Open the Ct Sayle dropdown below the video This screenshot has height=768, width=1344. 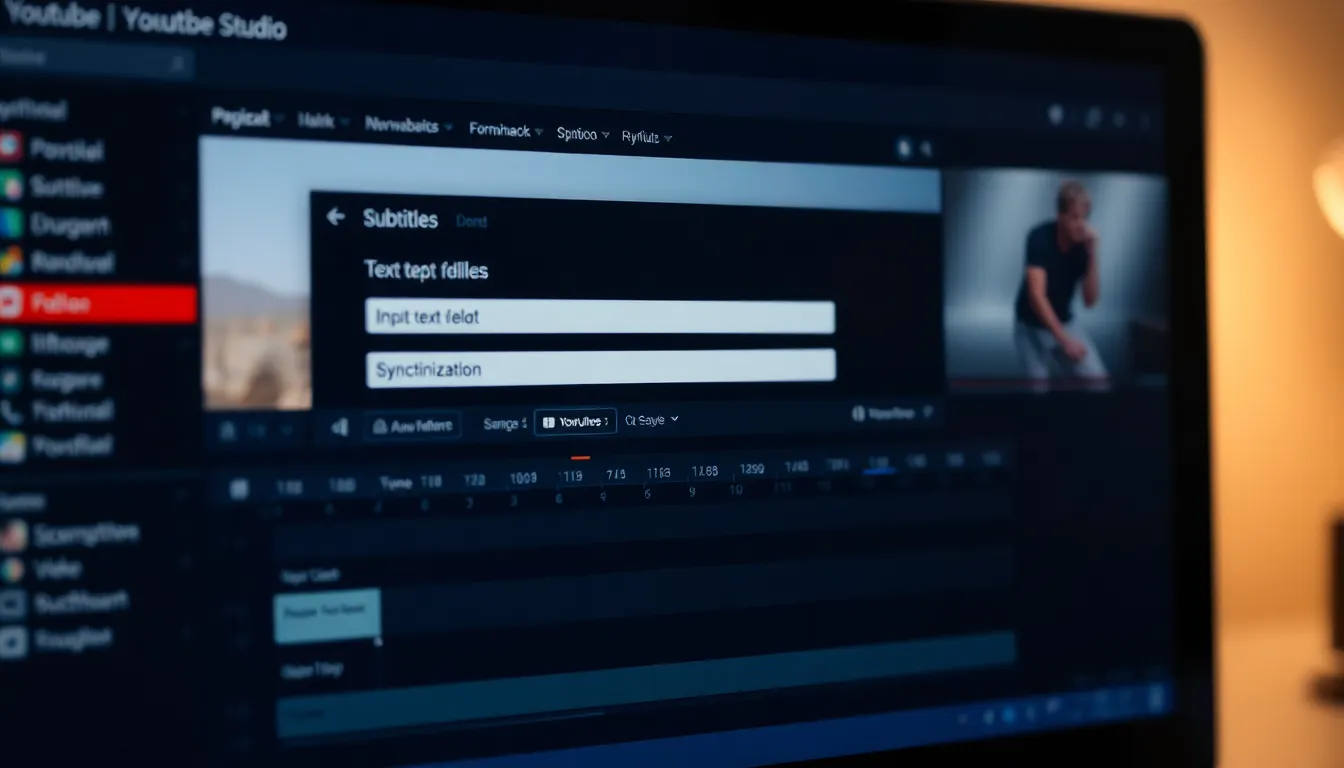[651, 420]
